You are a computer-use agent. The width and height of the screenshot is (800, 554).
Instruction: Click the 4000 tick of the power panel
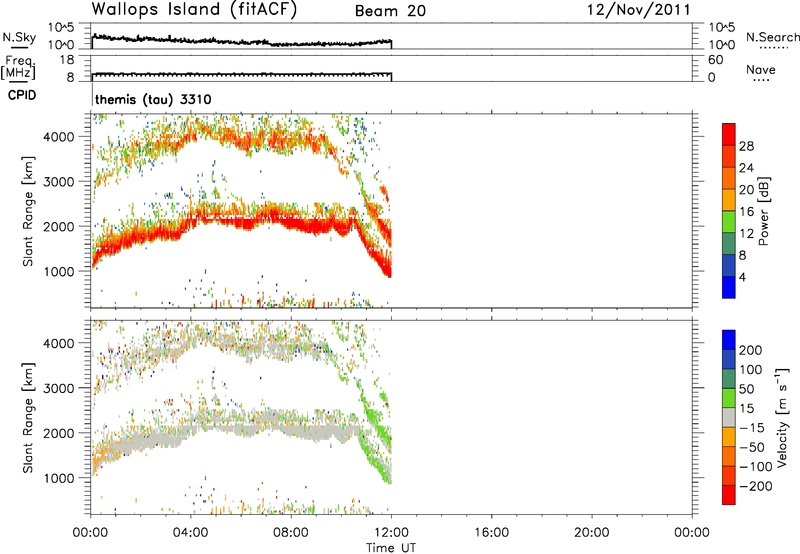[x=58, y=137]
